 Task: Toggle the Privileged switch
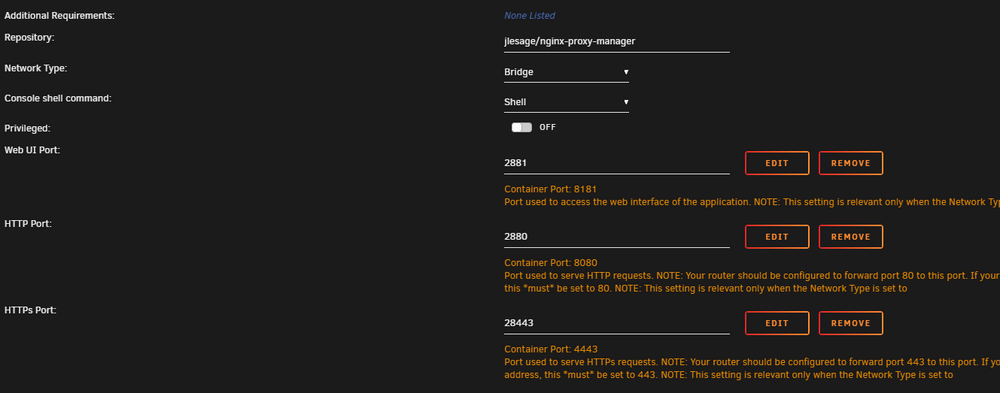point(521,128)
